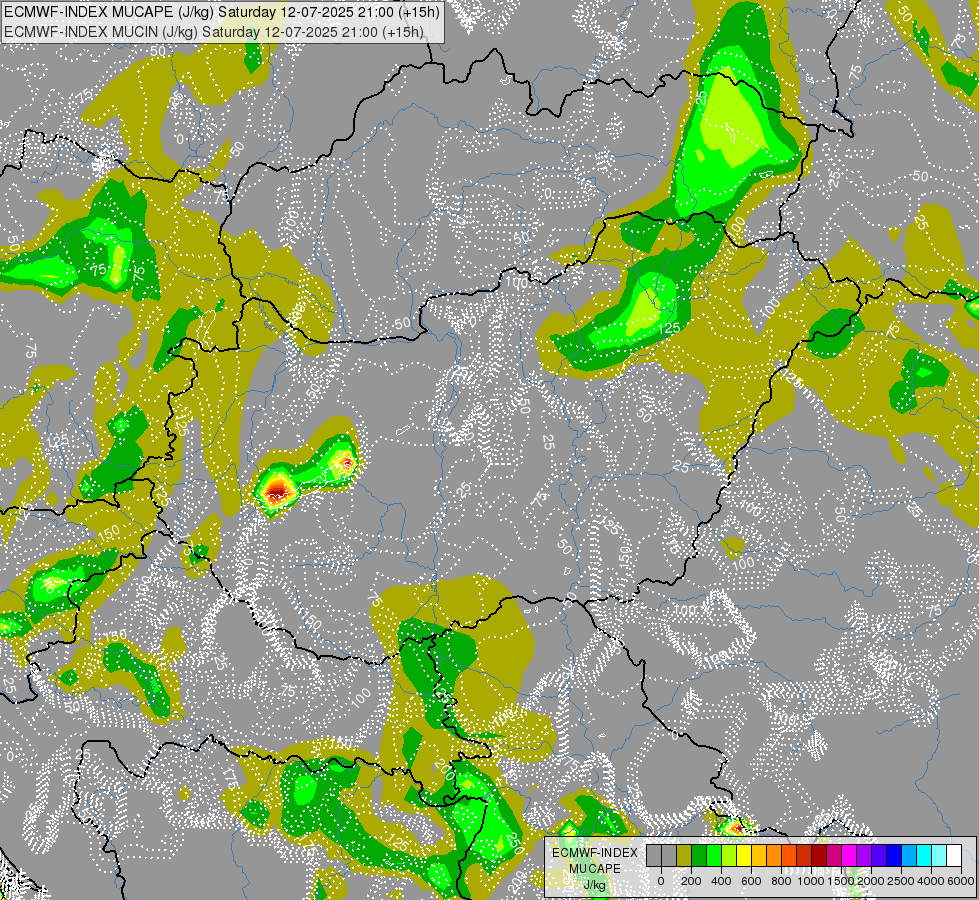Click the 800 tick label on legend
Image resolution: width=979 pixels, height=900 pixels.
coord(781,881)
